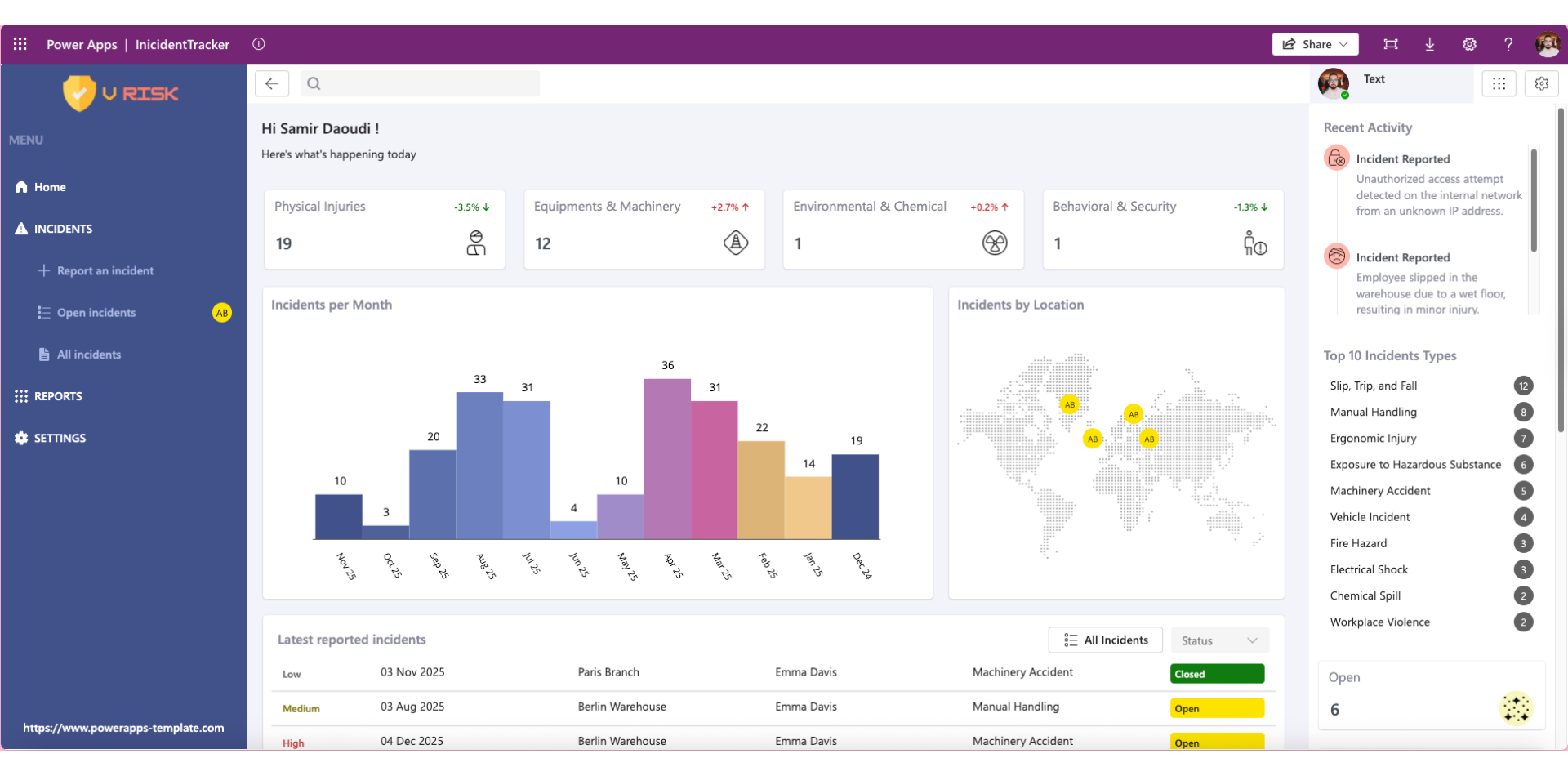Visit the powerapps-template.com link
Screen dimensions: 1568x776
(x=123, y=727)
